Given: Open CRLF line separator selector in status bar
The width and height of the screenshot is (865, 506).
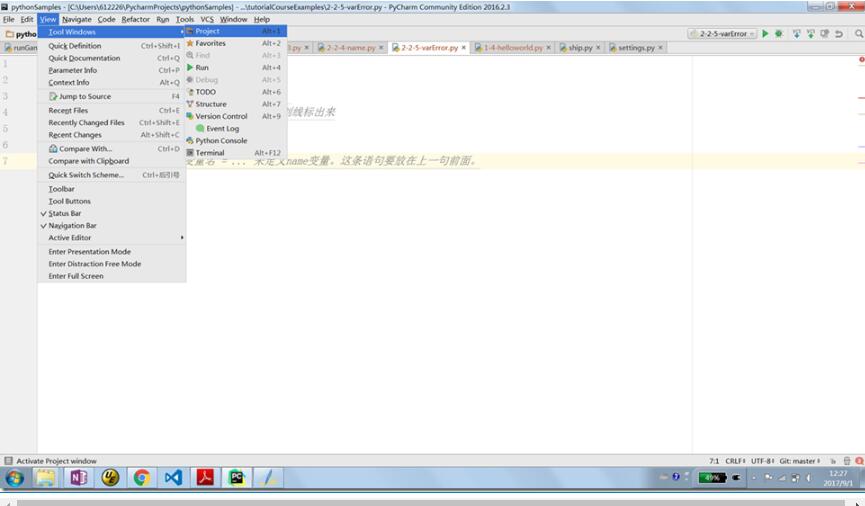Looking at the screenshot, I should 735,461.
